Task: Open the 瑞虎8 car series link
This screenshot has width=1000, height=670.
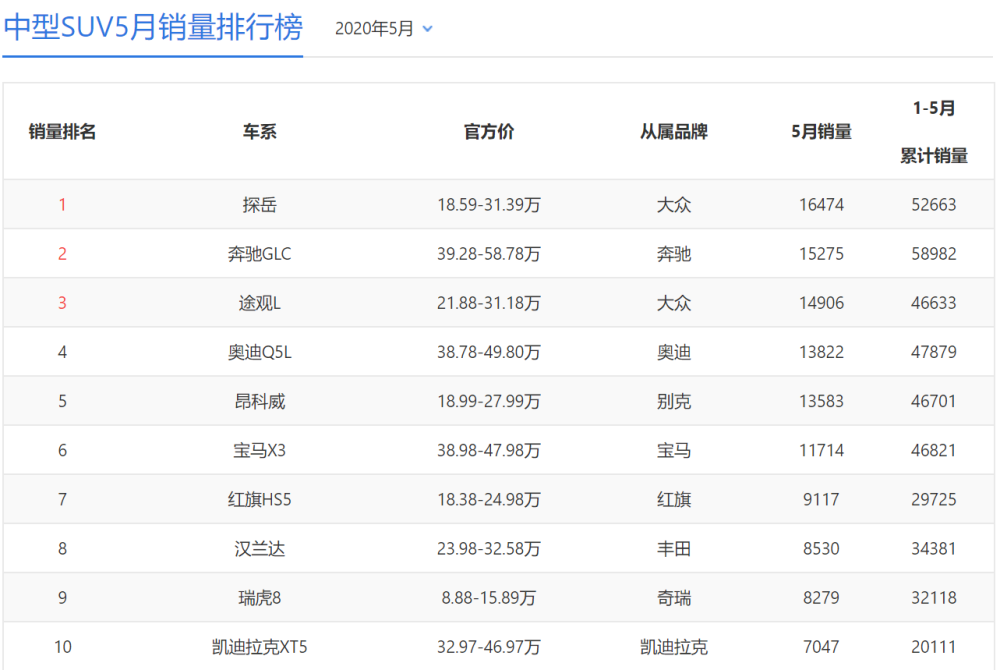Action: pyautogui.click(x=260, y=597)
